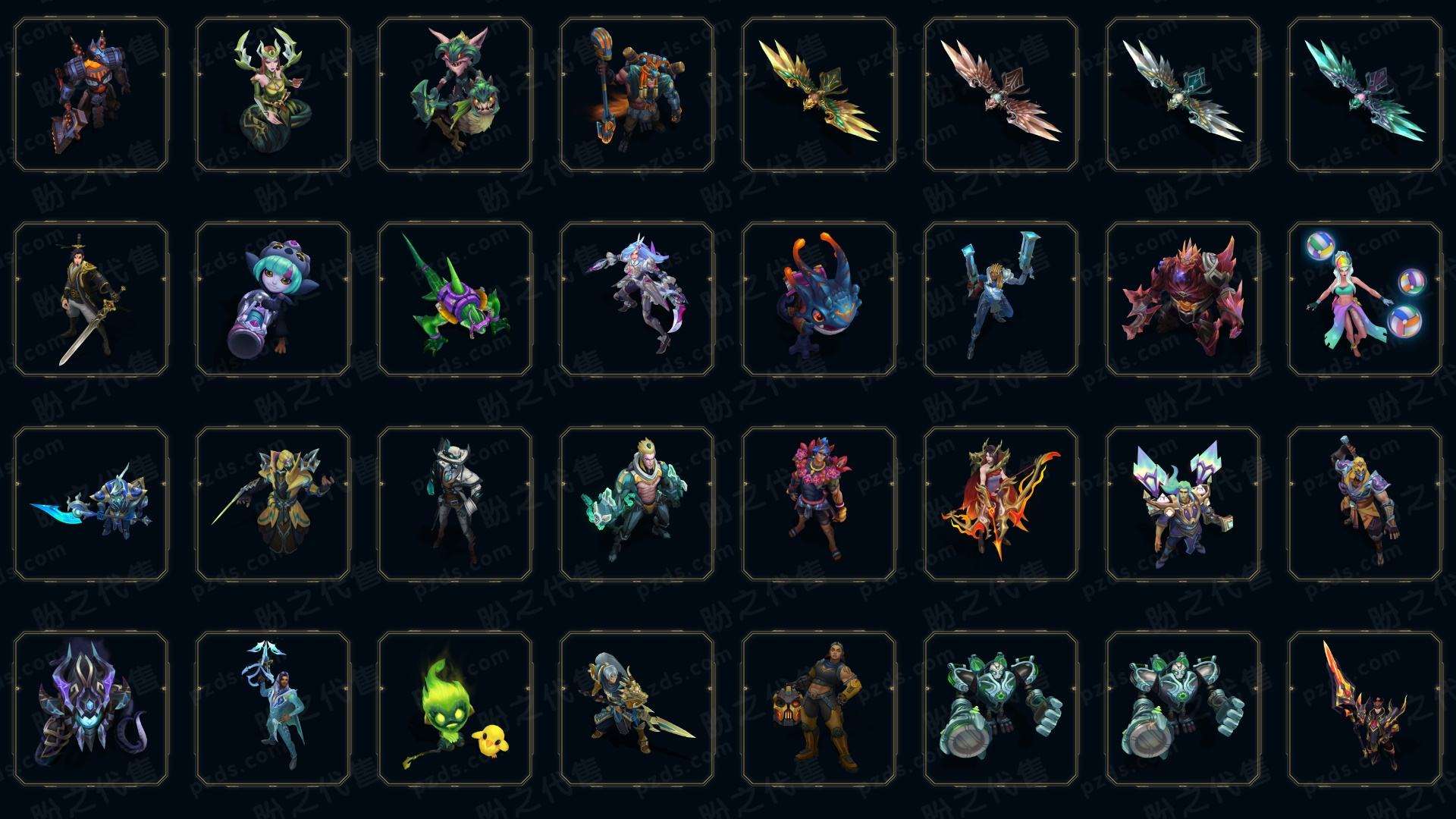The width and height of the screenshot is (1456, 819).
Task: Choose the girl juggling volleyballs tile
Action: [x=1365, y=299]
